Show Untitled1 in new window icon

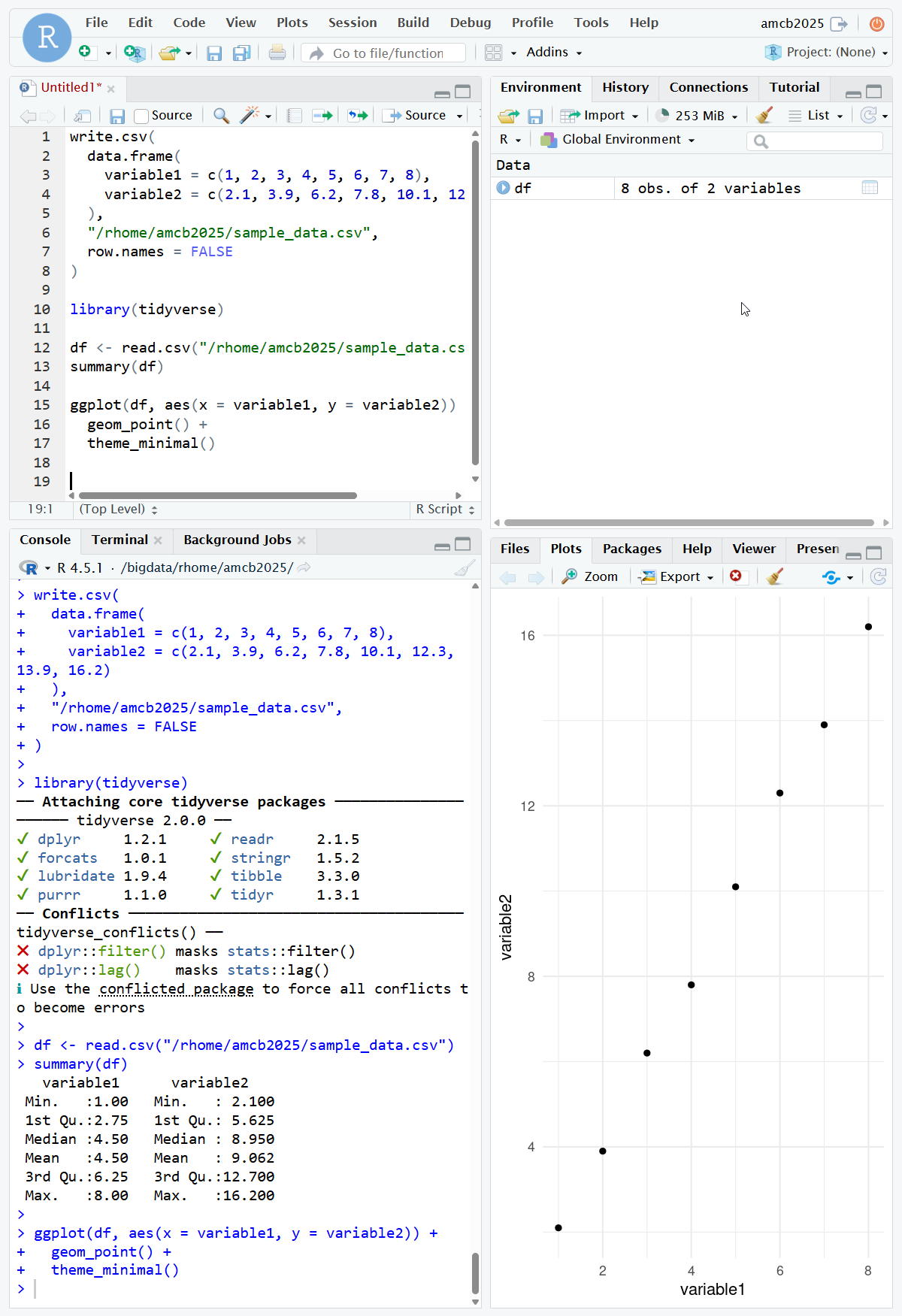tap(83, 116)
